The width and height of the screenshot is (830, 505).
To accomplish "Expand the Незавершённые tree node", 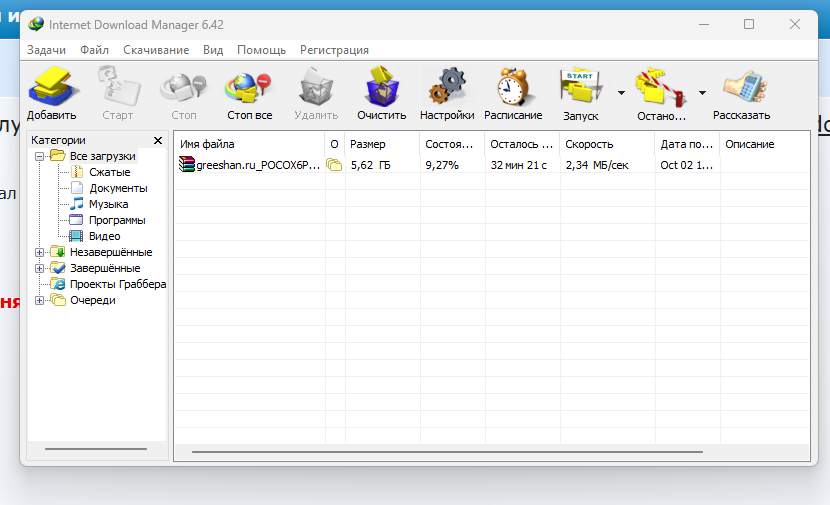I will point(39,252).
